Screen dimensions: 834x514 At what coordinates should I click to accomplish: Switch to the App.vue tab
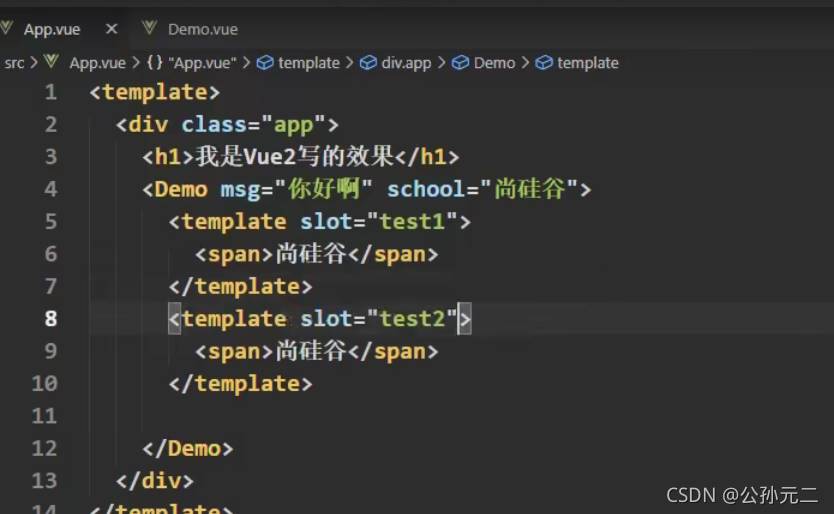(52, 29)
